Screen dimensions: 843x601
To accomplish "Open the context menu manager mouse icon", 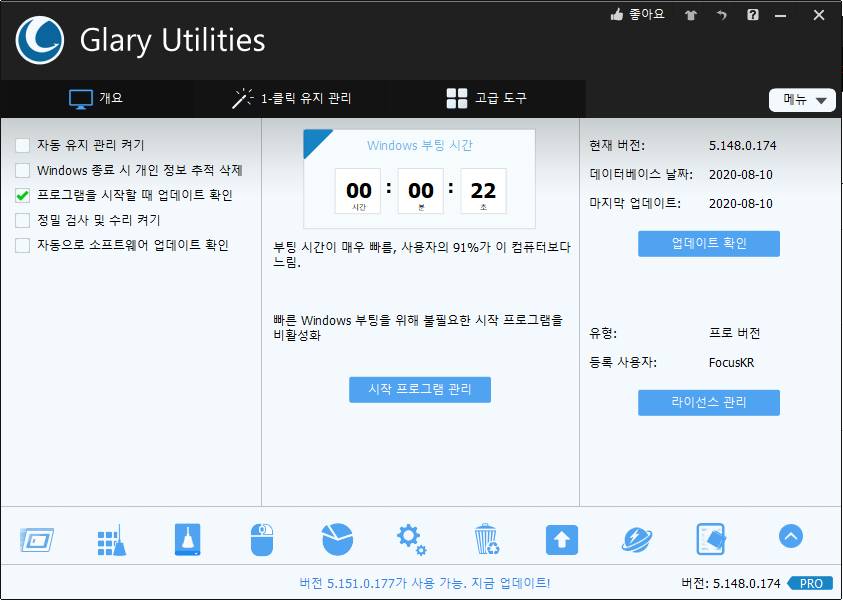I will click(x=262, y=539).
